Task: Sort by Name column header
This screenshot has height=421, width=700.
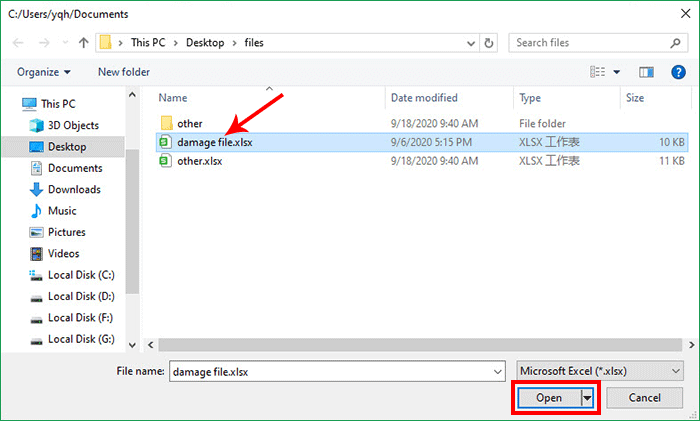Action: point(173,98)
